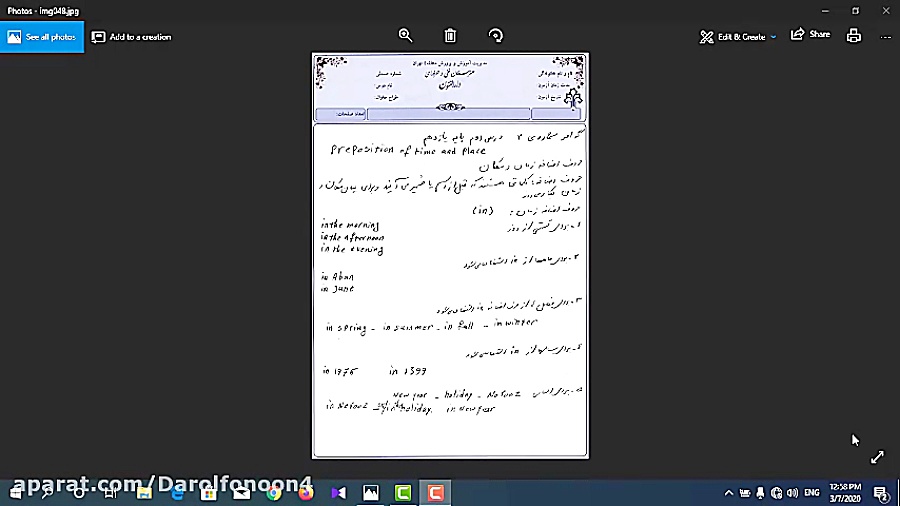The image size is (900, 506).
Task: Launch Google Chrome from the taskbar
Action: coord(274,493)
